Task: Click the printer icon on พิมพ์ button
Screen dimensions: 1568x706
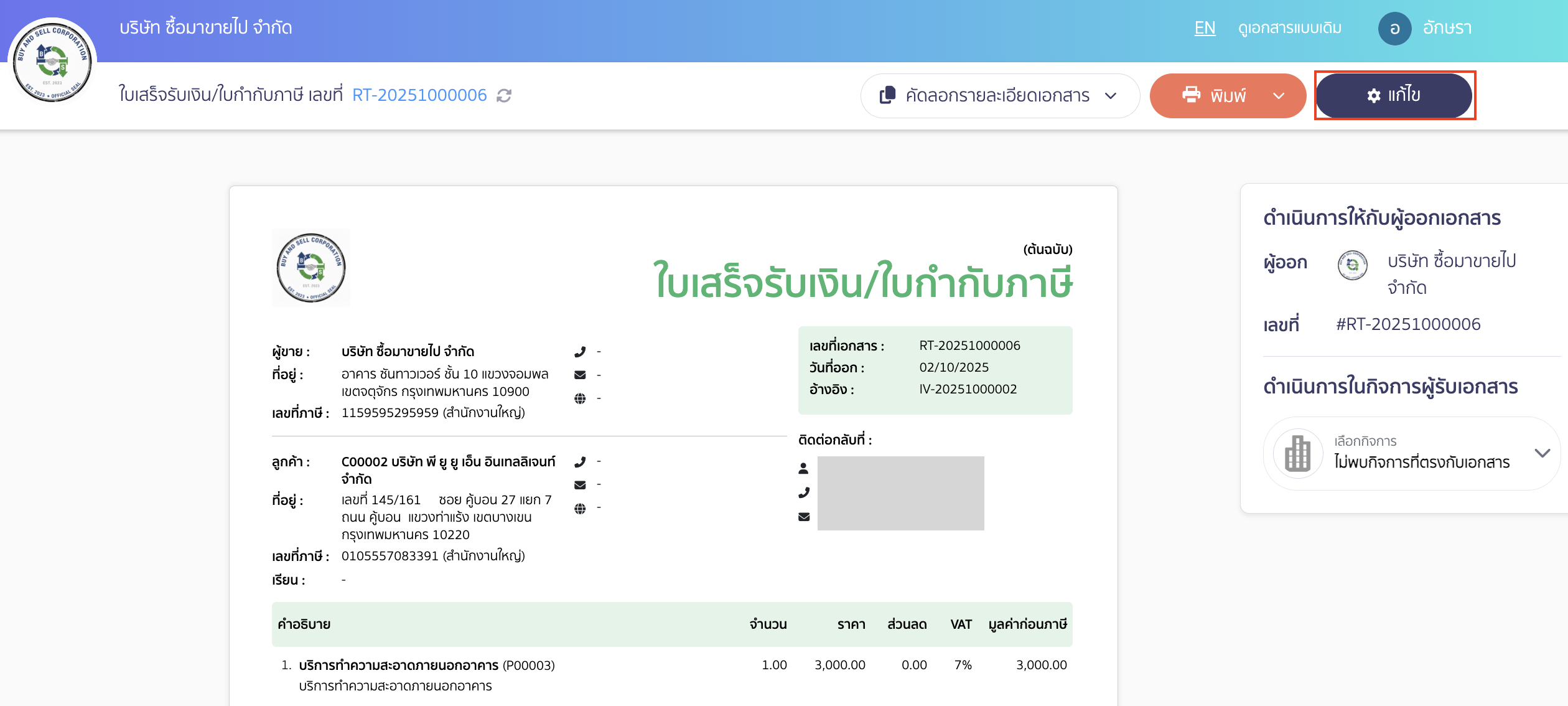Action: 1192,95
